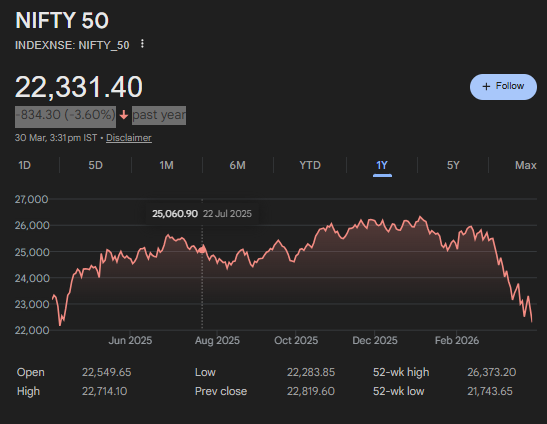Click the 24,000 y-axis label
The height and width of the screenshot is (424, 547).
click(x=32, y=278)
